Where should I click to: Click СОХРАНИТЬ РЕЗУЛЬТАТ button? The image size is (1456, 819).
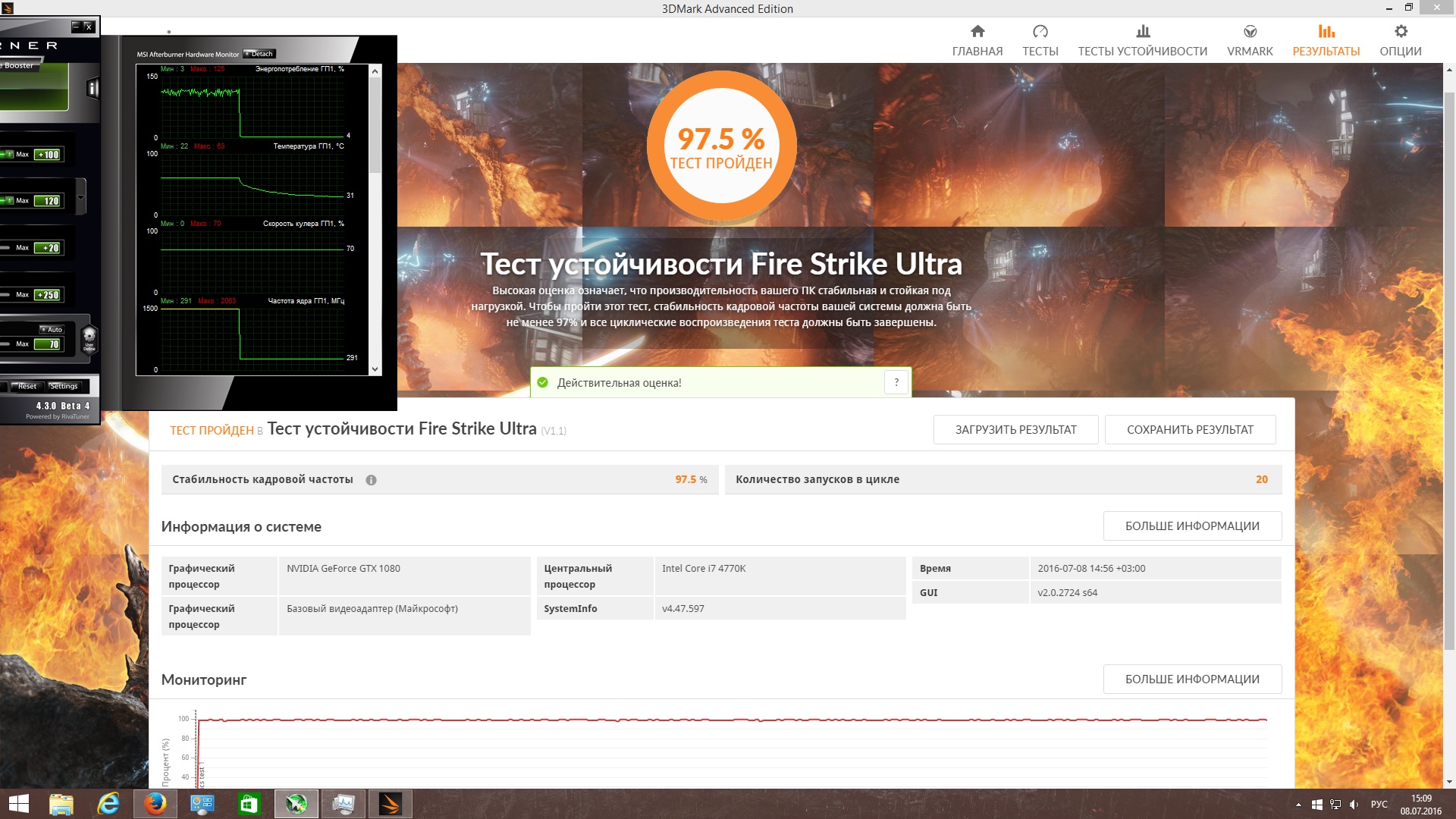(x=1189, y=430)
